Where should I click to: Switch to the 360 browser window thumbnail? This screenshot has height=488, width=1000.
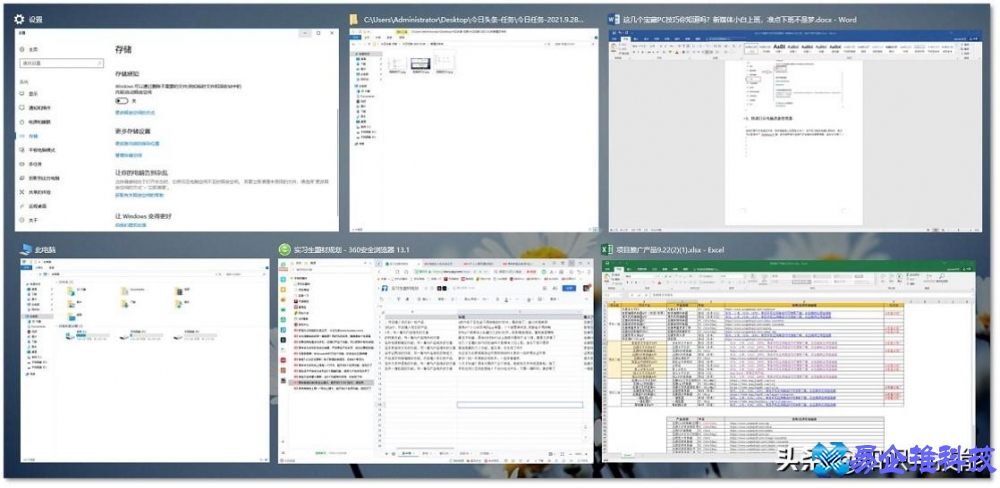(435, 360)
